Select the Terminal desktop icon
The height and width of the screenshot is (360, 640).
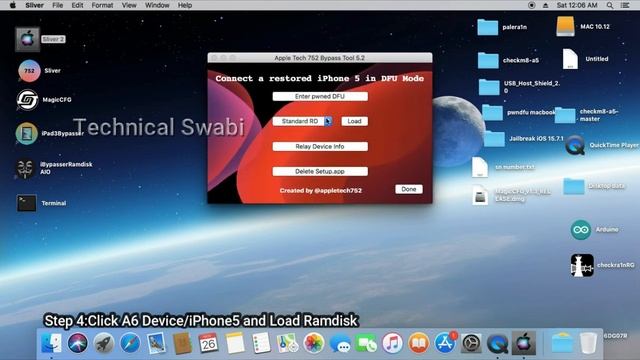click(27, 203)
